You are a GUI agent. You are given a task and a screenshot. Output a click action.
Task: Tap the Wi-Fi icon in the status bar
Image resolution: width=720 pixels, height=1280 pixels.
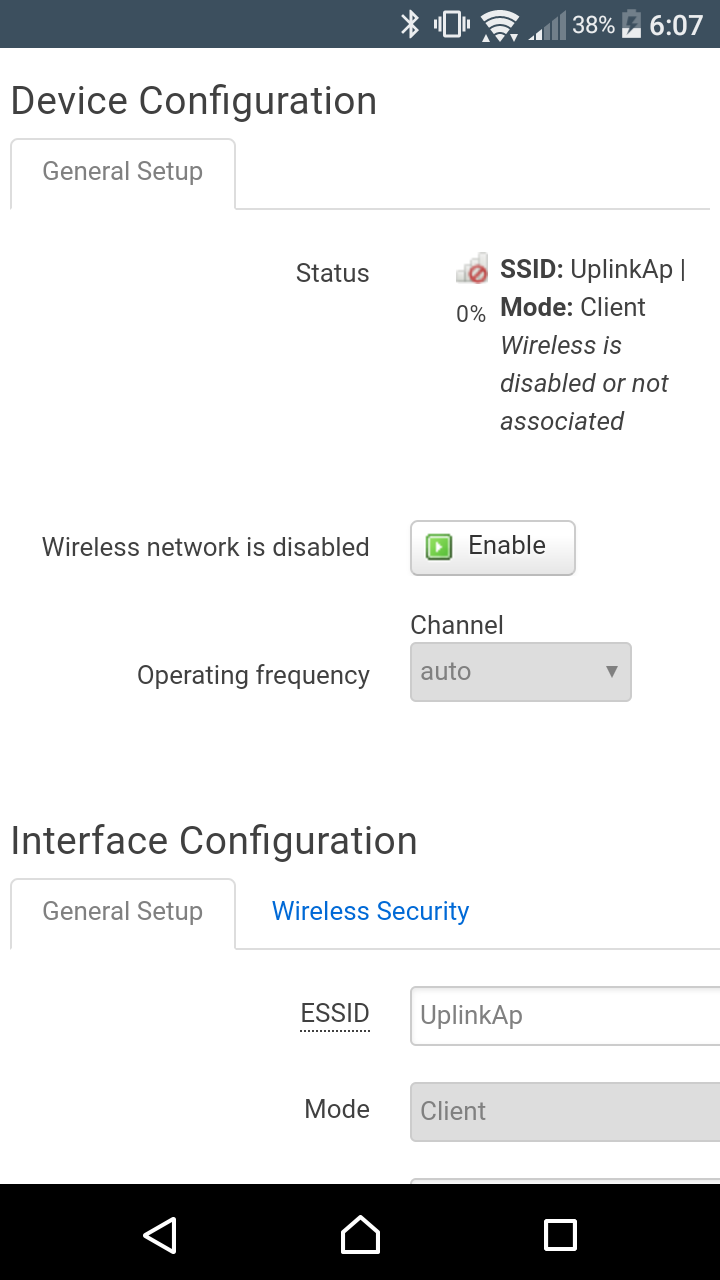(x=499, y=25)
